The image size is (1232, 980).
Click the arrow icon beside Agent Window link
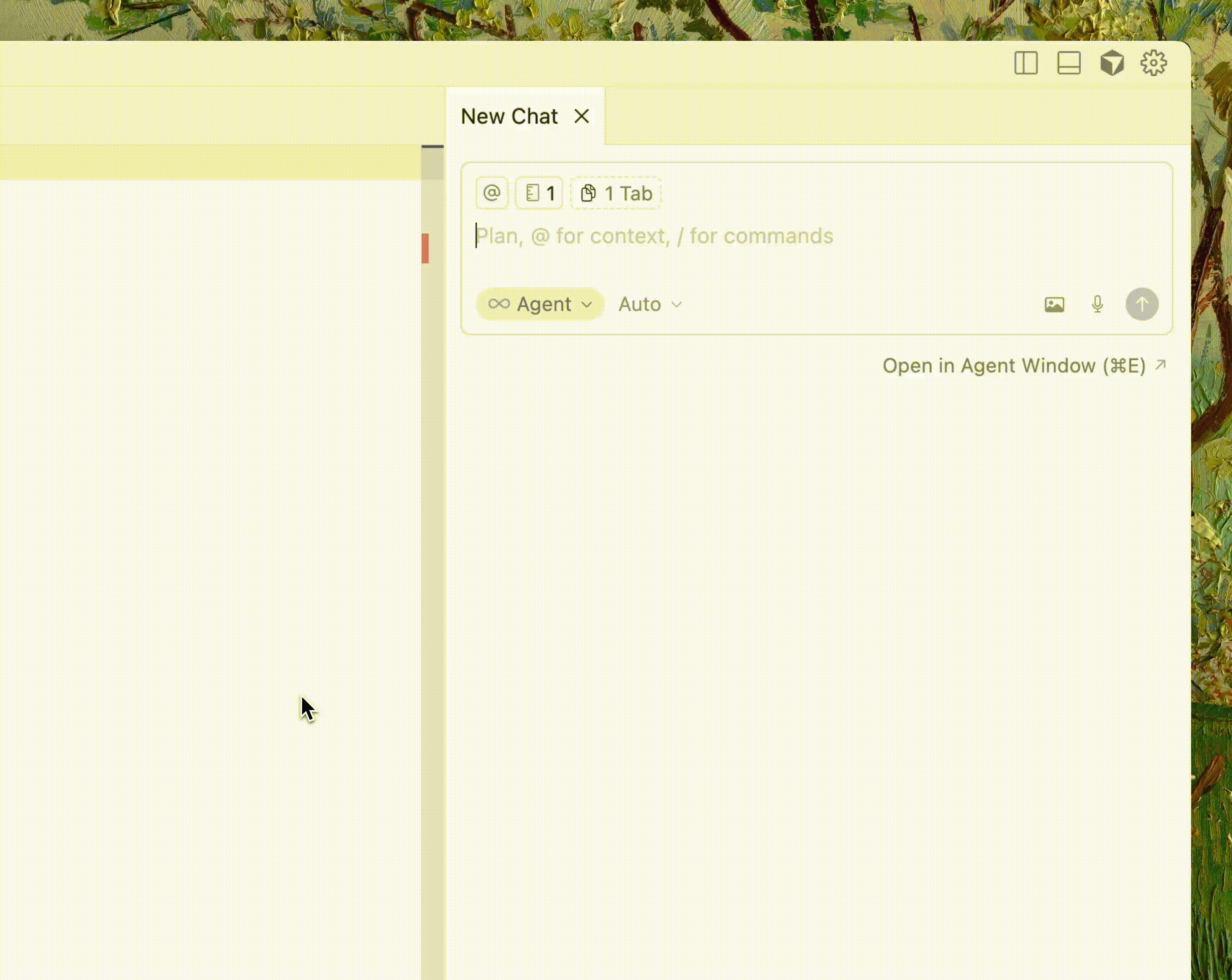coord(1161,365)
